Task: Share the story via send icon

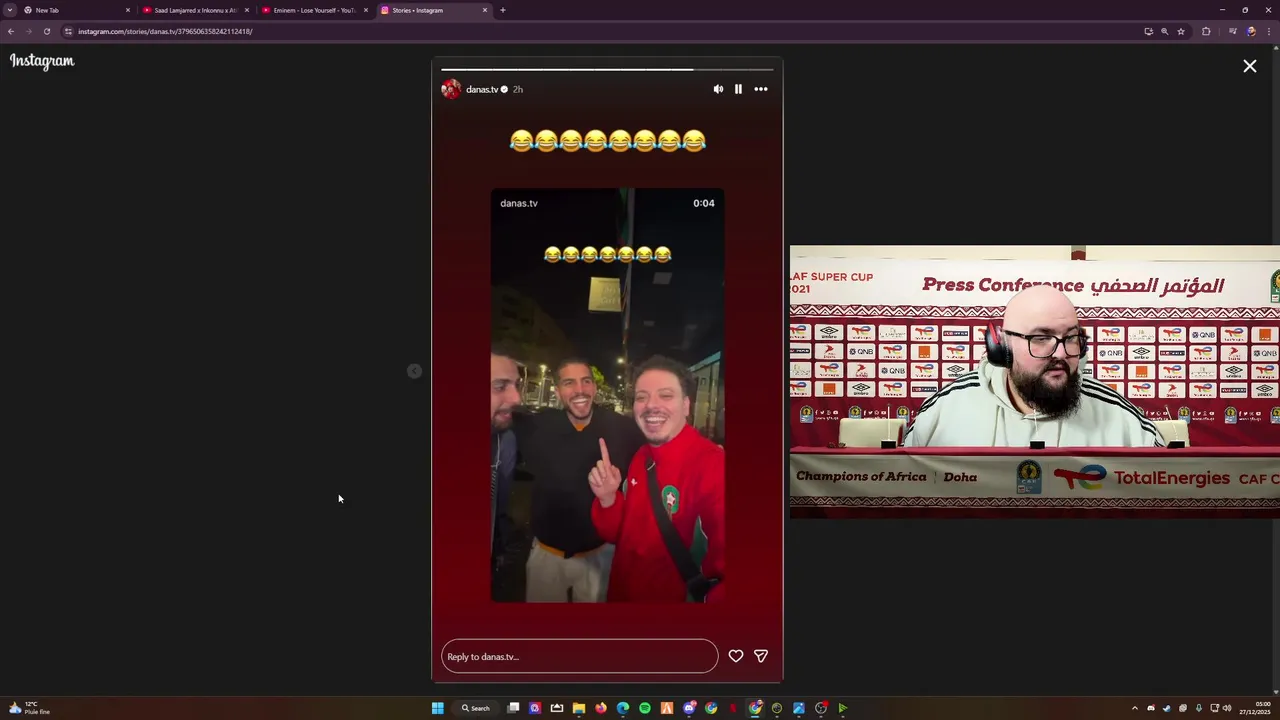Action: click(761, 656)
